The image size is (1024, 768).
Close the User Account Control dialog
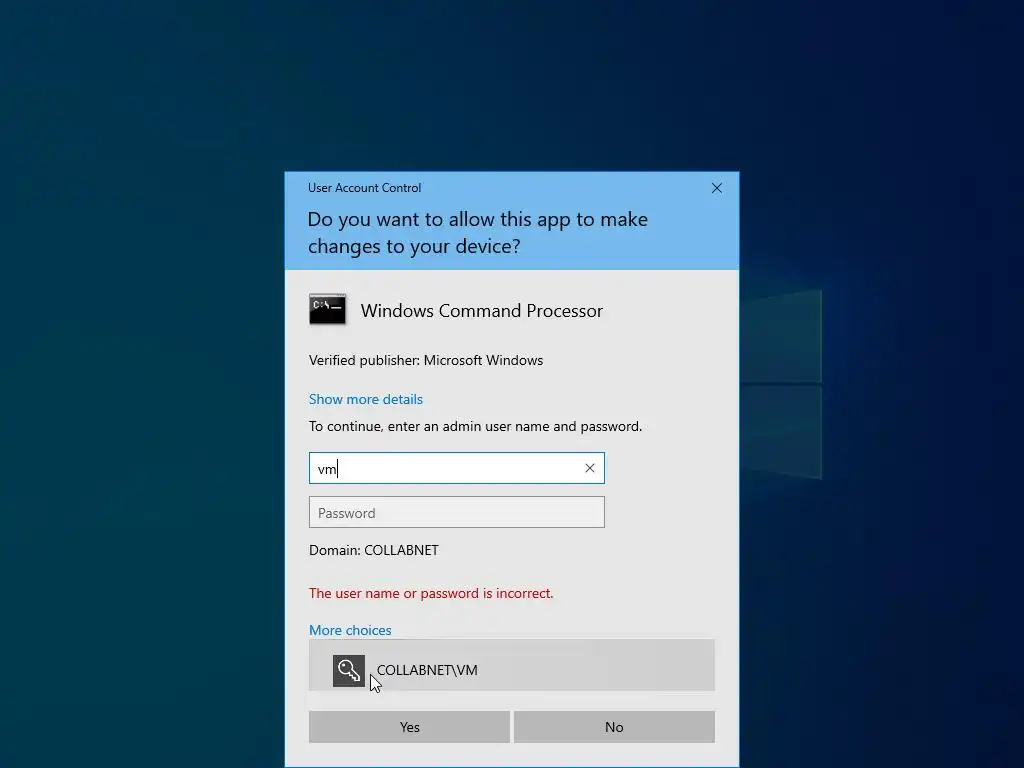716,188
